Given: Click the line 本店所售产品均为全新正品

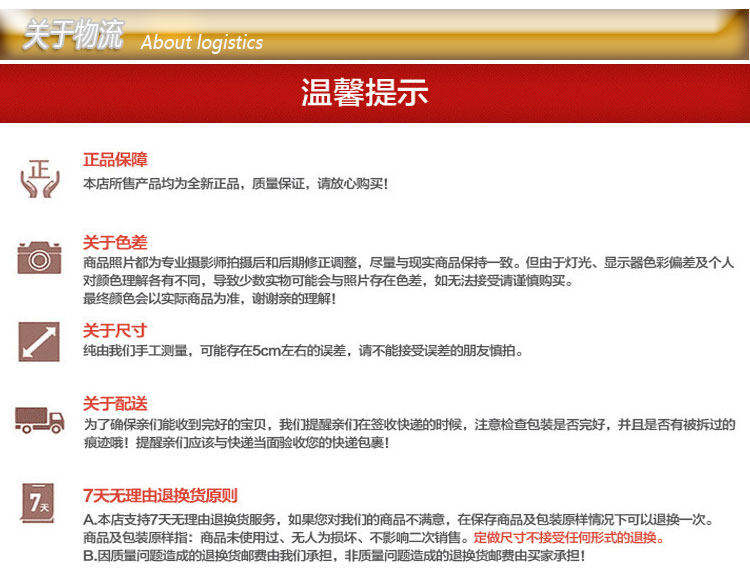Looking at the screenshot, I should click(x=235, y=184).
